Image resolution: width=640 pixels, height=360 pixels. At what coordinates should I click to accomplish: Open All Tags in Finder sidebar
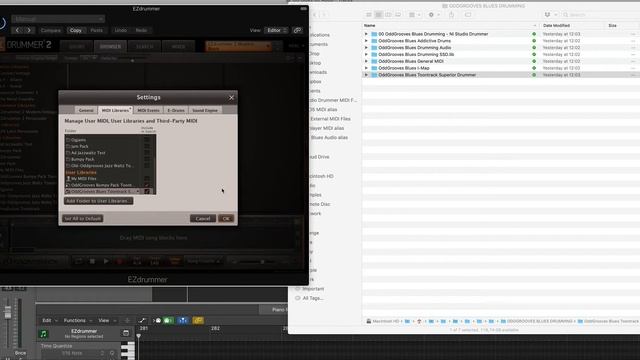tap(309, 298)
